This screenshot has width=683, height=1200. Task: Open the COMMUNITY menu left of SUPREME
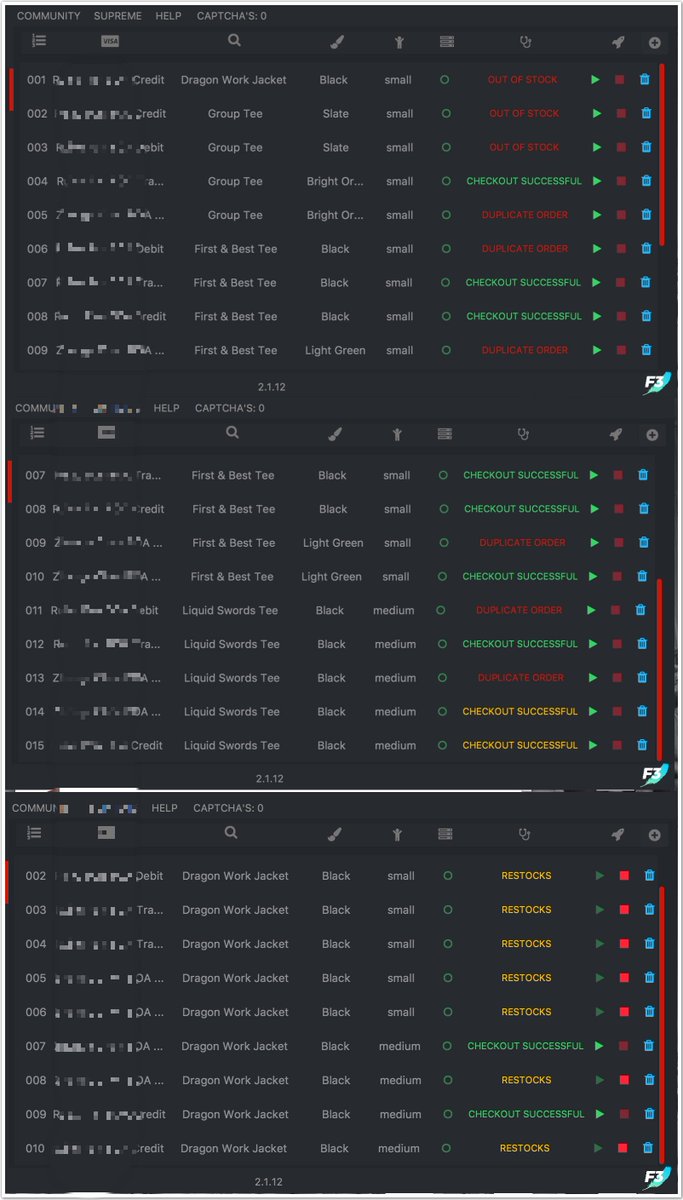click(48, 16)
